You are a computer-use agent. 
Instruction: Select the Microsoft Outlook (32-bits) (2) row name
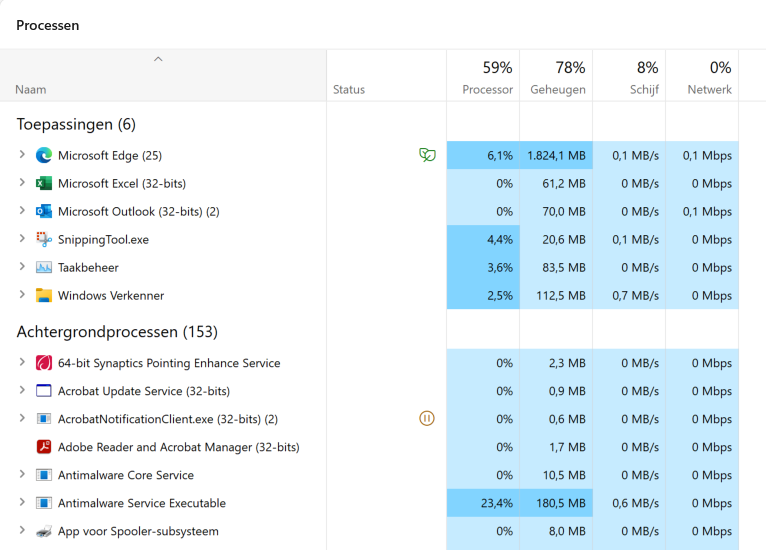click(x=139, y=212)
